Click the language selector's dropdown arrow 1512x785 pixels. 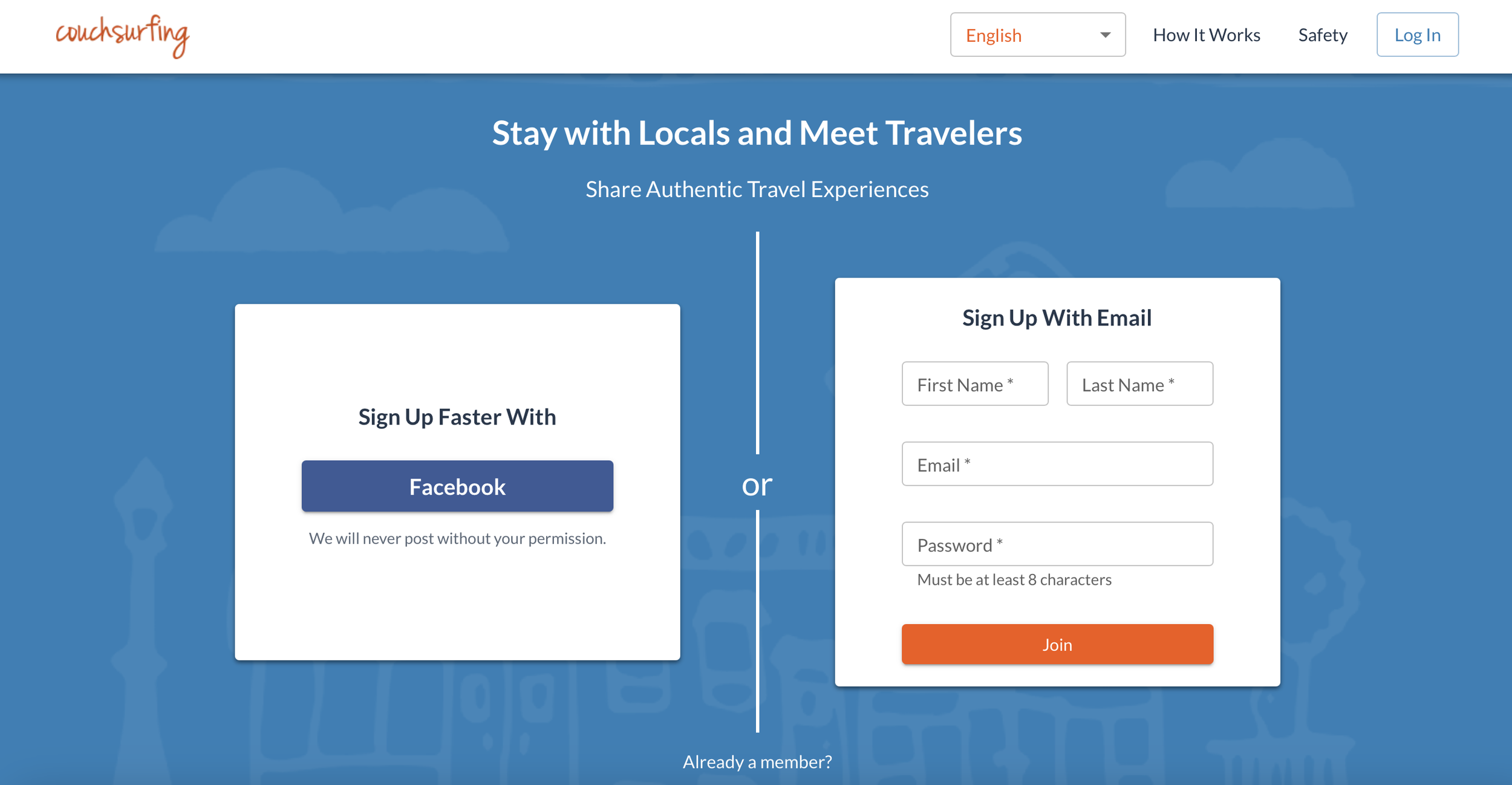pos(1105,35)
